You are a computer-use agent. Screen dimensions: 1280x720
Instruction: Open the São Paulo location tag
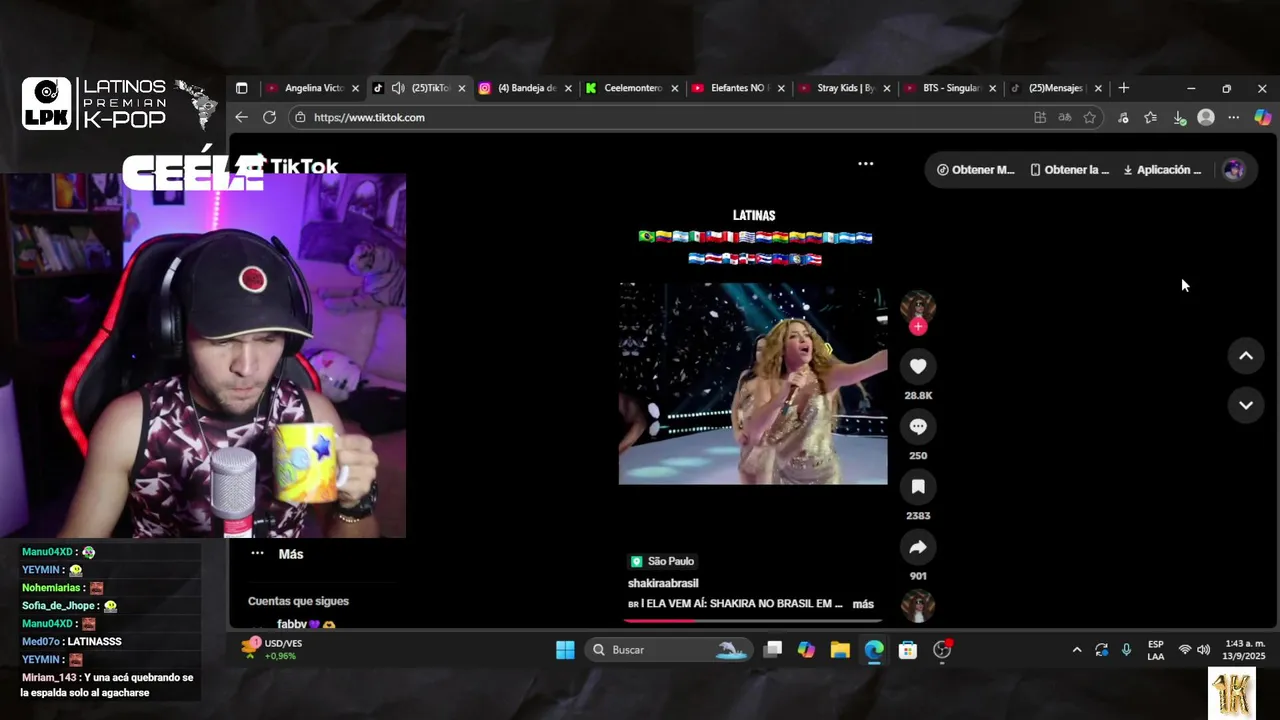pyautogui.click(x=662, y=562)
